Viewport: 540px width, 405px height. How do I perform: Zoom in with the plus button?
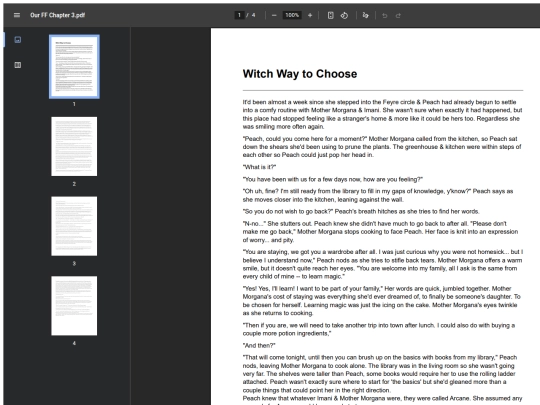[310, 15]
